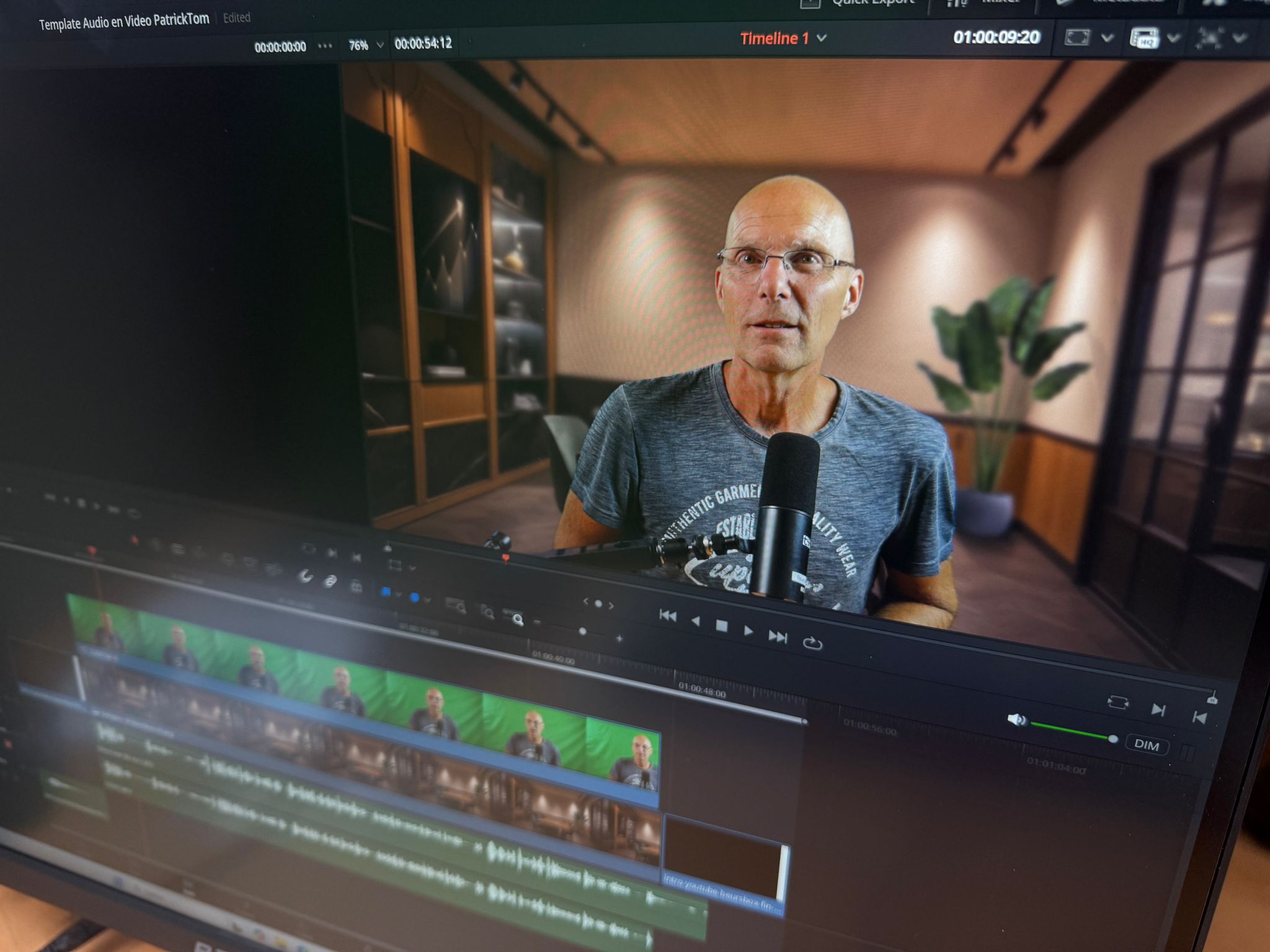The height and width of the screenshot is (952, 1270).
Task: Click the plus zoom-in button
Action: coord(619,638)
